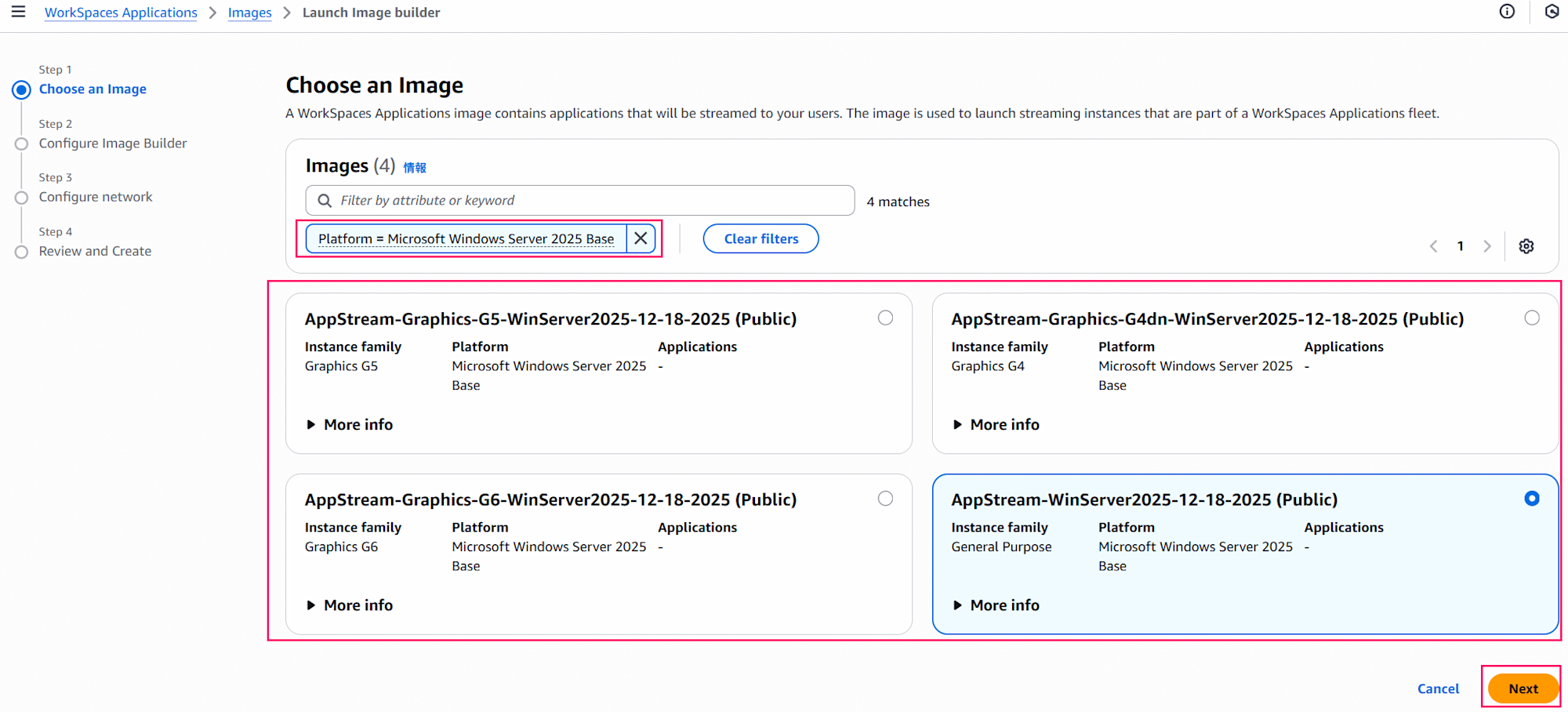Screen dimensions: 1568x712
Task: Expand More info for the G5 image
Action: 350,424
